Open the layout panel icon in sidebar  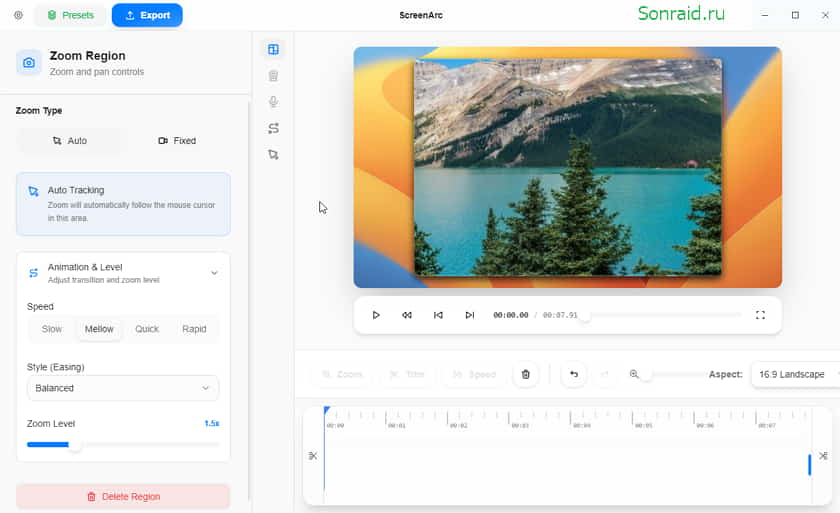[x=273, y=49]
